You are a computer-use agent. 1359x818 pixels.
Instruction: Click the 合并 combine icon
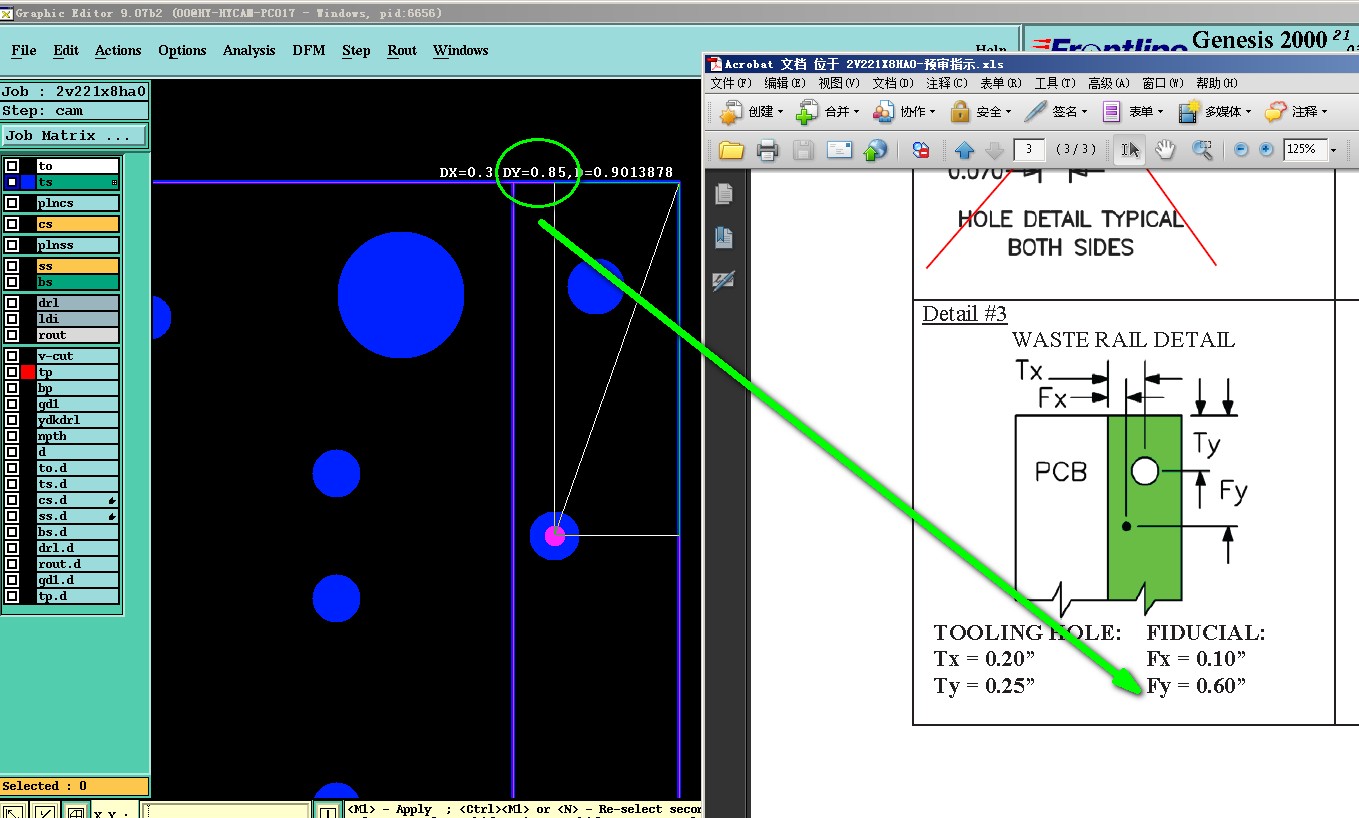click(x=807, y=111)
